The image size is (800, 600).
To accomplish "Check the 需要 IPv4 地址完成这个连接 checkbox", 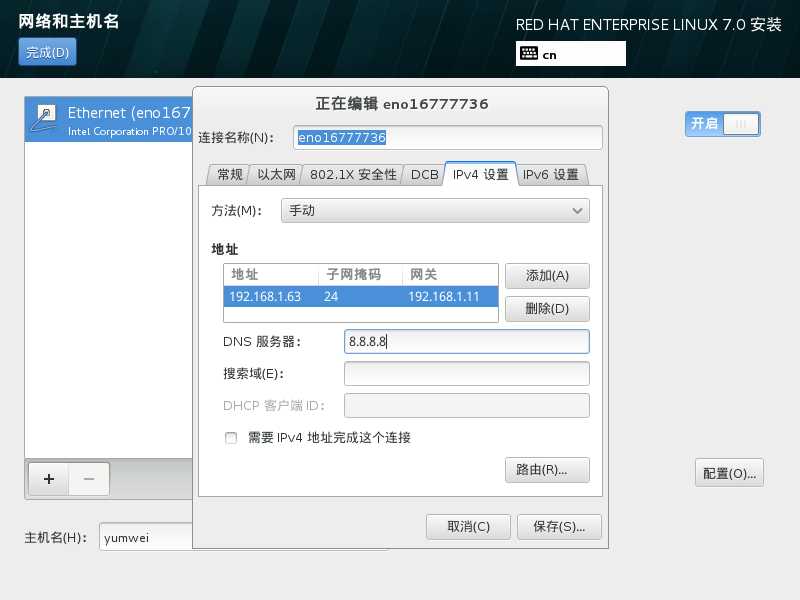I will pyautogui.click(x=231, y=438).
